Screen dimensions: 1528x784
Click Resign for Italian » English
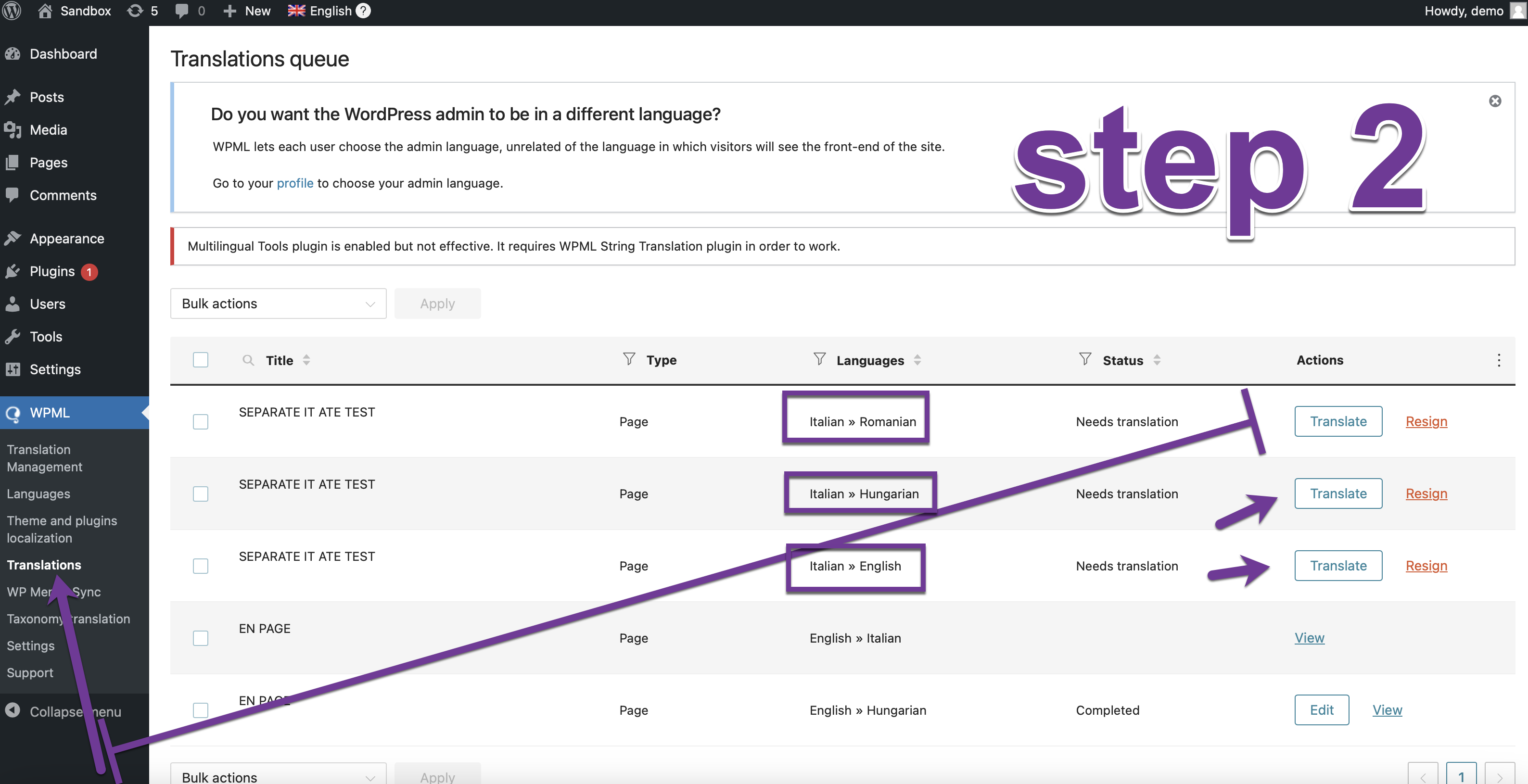click(1426, 566)
